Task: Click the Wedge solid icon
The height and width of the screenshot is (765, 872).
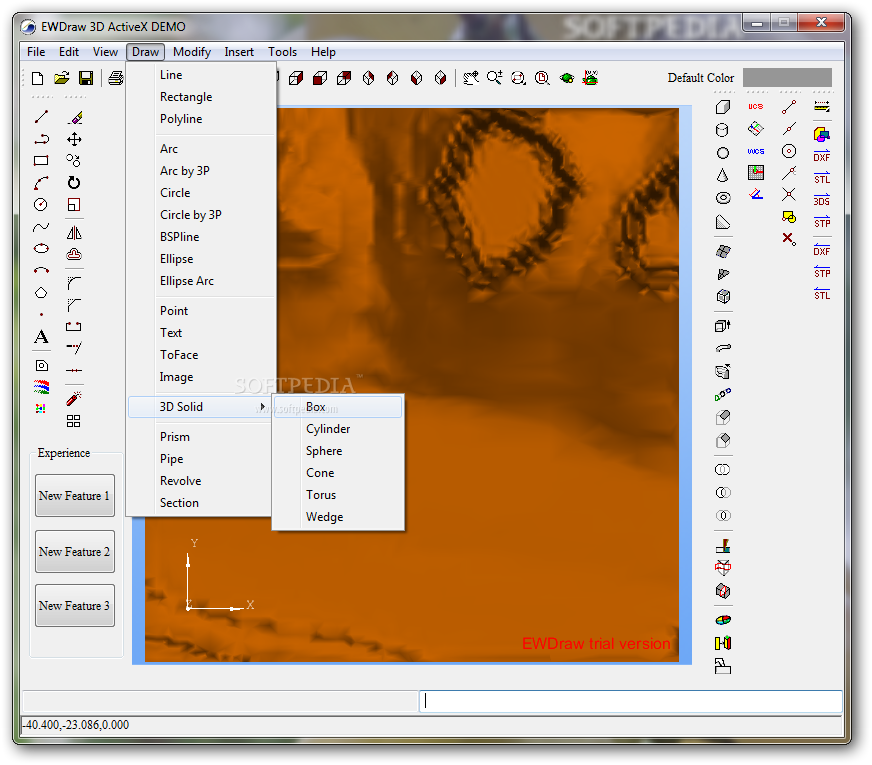Action: pyautogui.click(x=723, y=222)
